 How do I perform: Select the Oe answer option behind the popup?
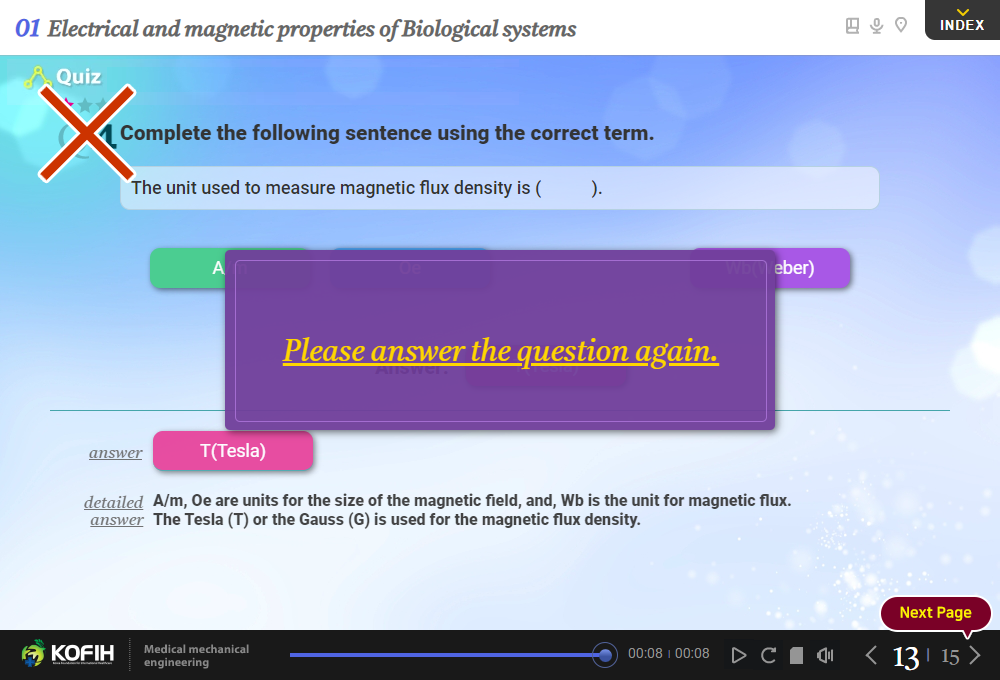click(410, 268)
